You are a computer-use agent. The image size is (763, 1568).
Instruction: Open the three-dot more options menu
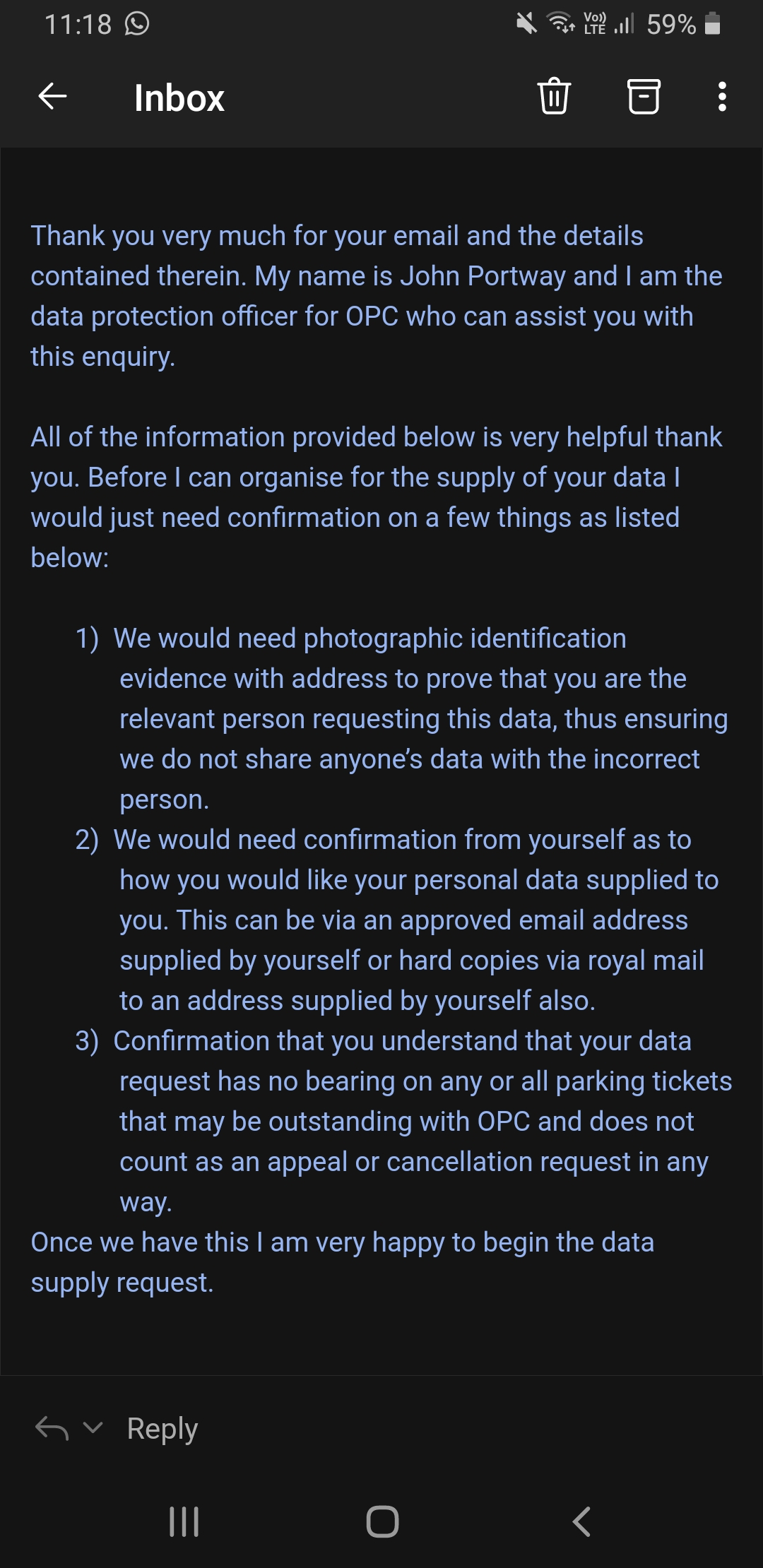[721, 96]
